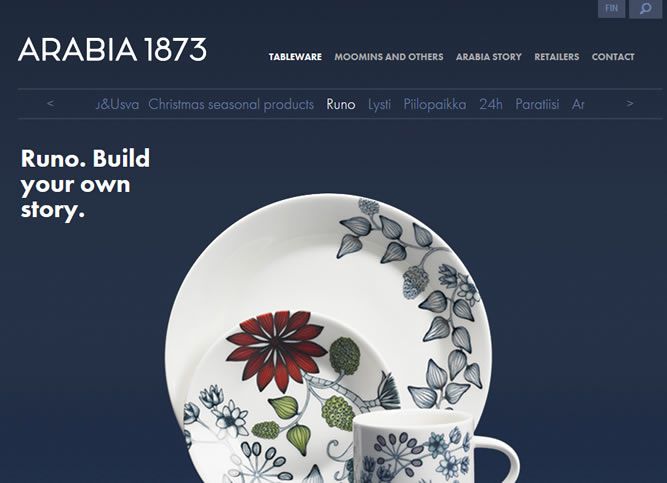This screenshot has width=667, height=483.
Task: Show previous collections with left arrow
Action: (x=50, y=103)
